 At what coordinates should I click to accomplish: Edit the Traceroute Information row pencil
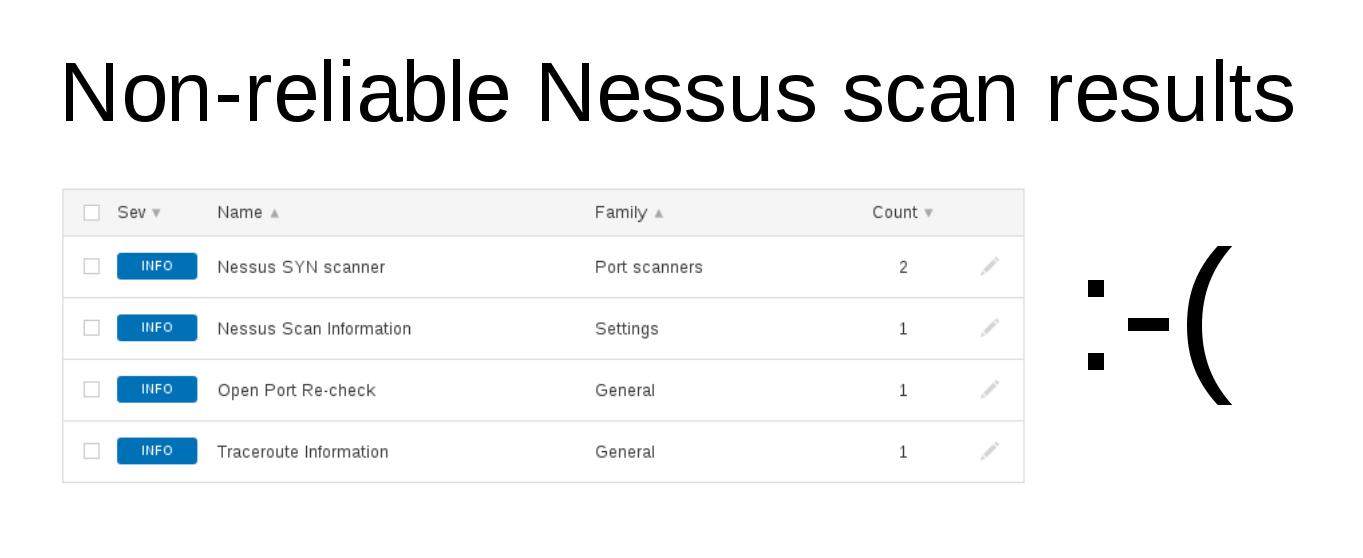pos(989,451)
